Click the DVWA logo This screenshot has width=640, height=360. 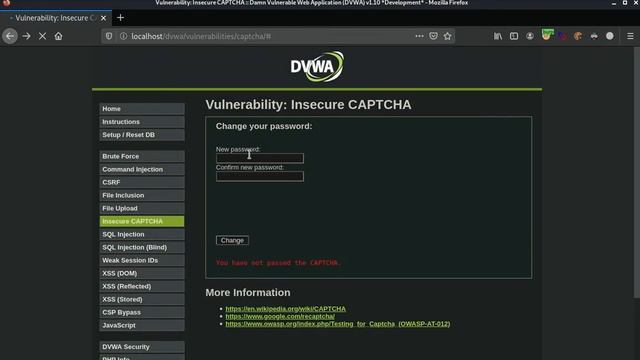pyautogui.click(x=317, y=66)
